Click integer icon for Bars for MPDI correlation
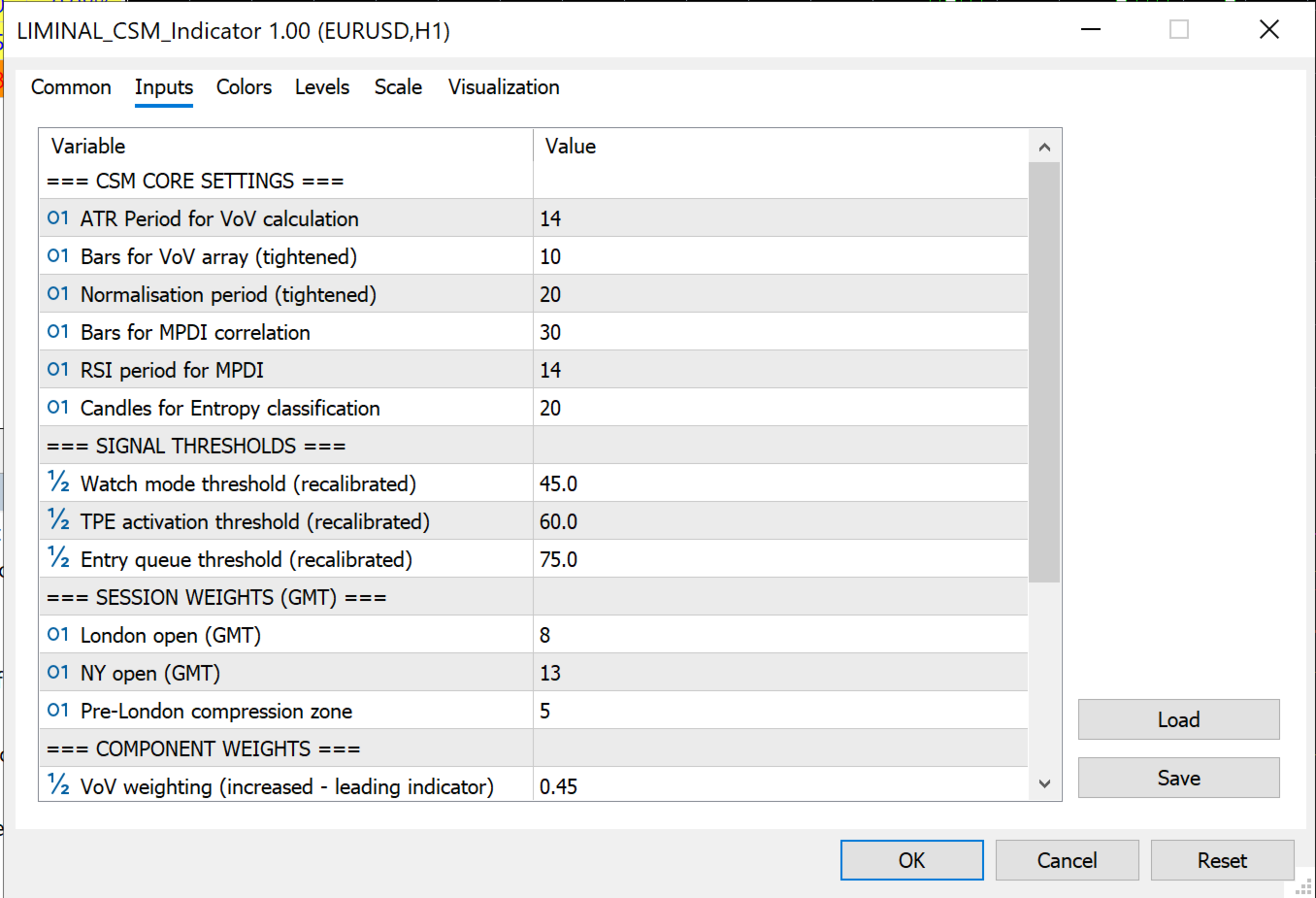The height and width of the screenshot is (898, 1316). pos(58,332)
